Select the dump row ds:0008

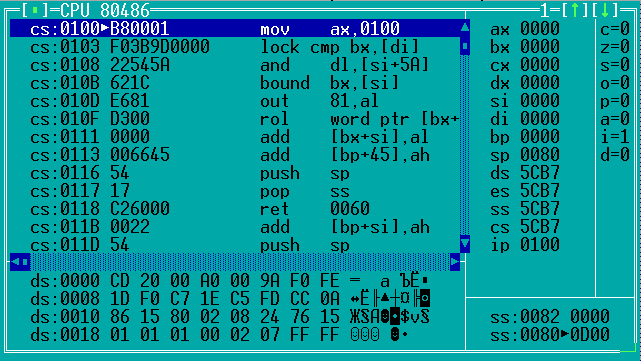230,298
